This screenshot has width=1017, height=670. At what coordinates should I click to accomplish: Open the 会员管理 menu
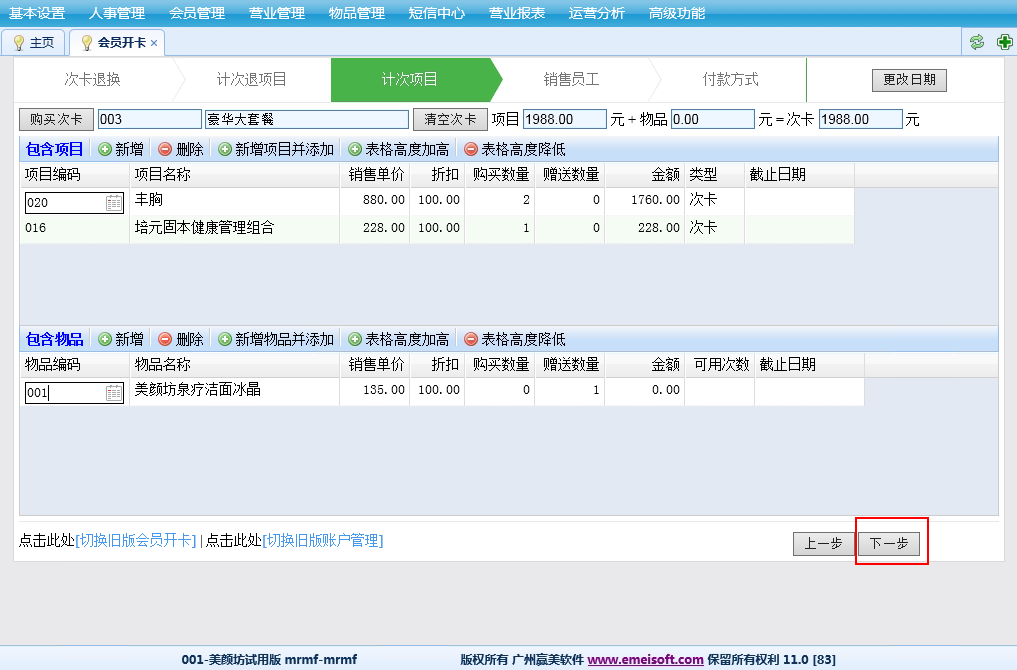(x=197, y=13)
